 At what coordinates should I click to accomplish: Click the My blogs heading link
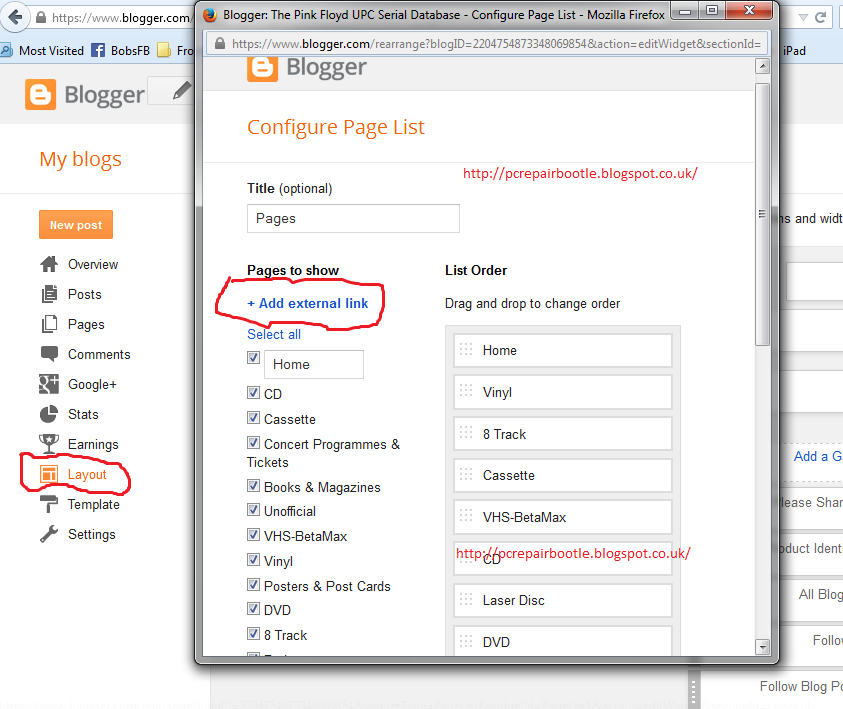(x=81, y=159)
